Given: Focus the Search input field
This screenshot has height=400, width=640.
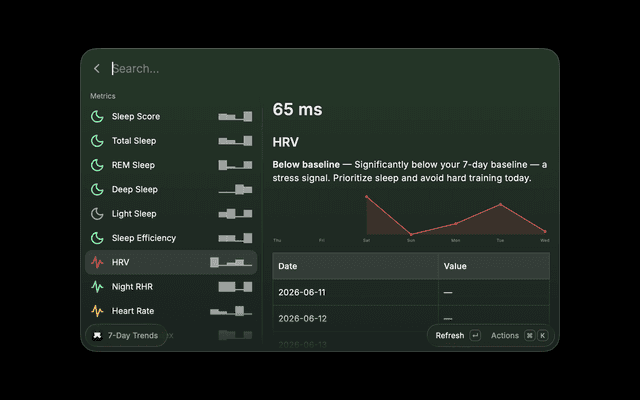Looking at the screenshot, I should (x=331, y=69).
